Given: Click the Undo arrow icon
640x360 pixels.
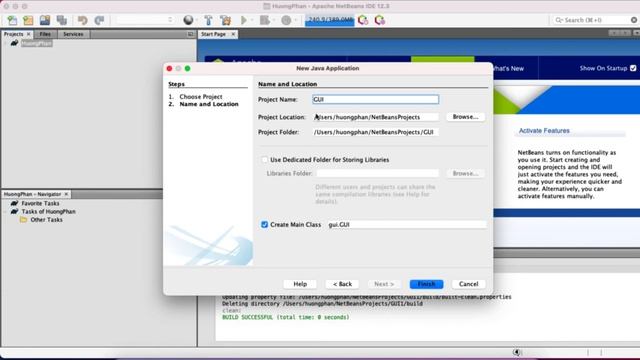Looking at the screenshot, I should (x=82, y=20).
